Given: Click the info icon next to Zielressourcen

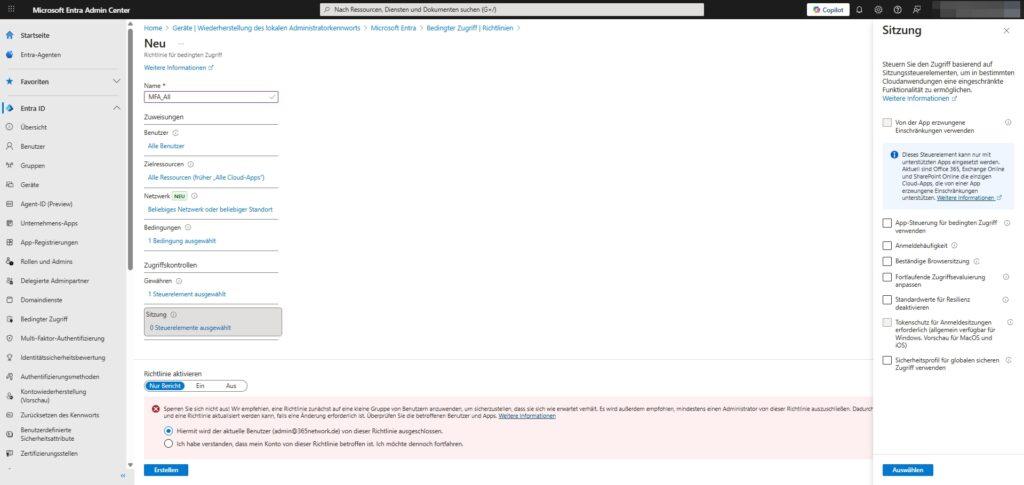Looking at the screenshot, I should pyautogui.click(x=191, y=164).
